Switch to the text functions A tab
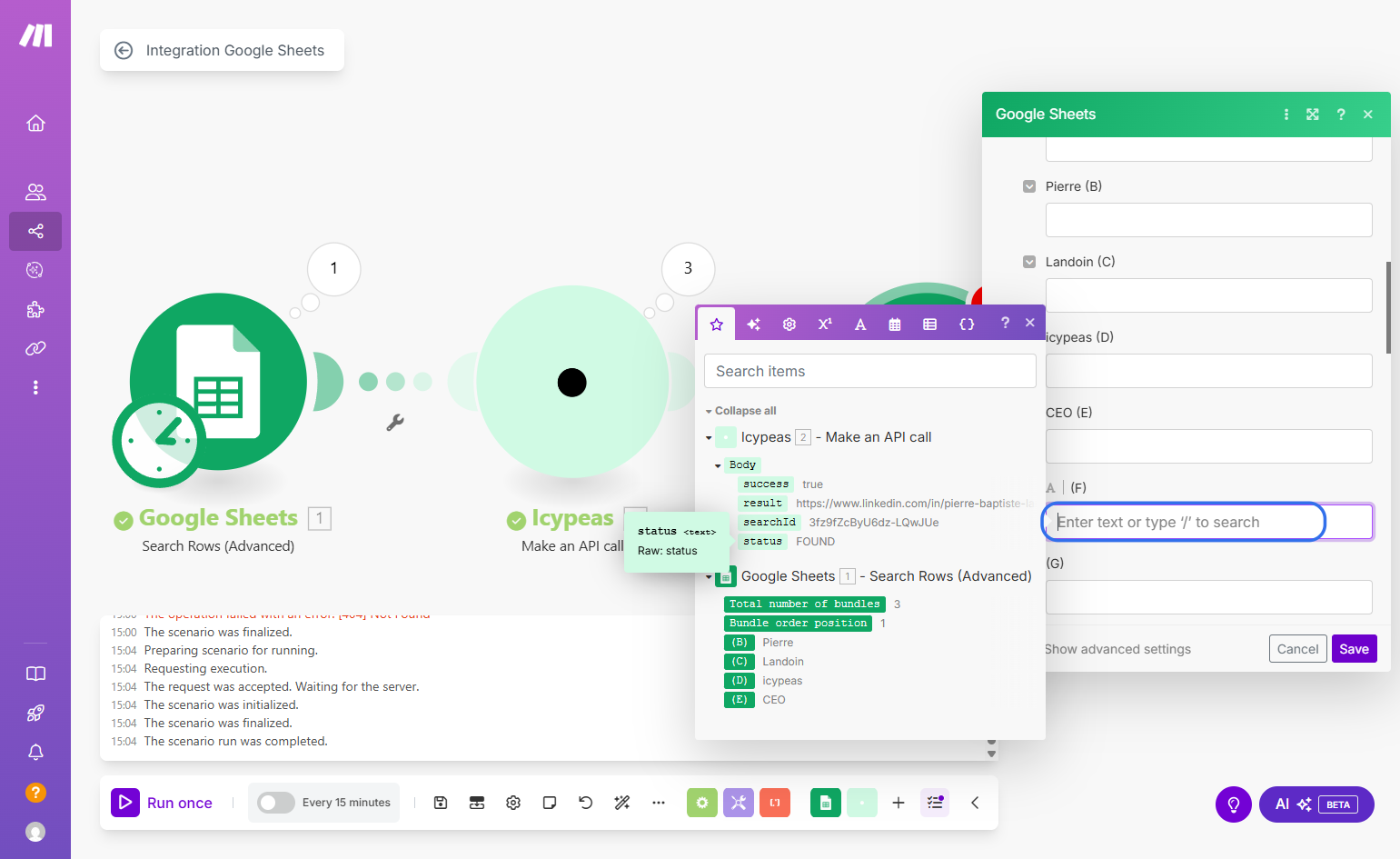Viewport: 1400px width, 859px height. [x=860, y=325]
